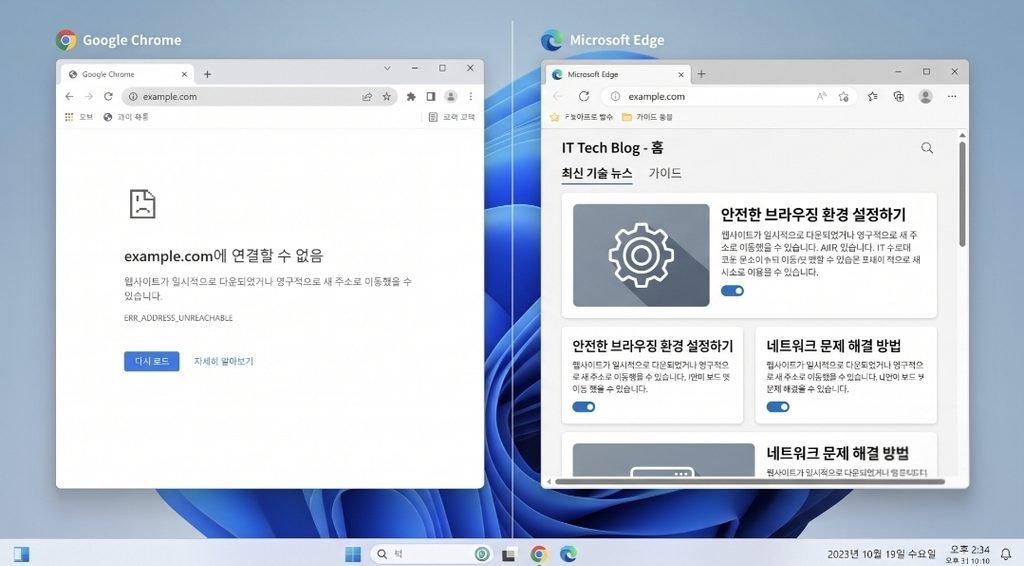Add a new tab in Chrome
1024x566 pixels.
[207, 74]
